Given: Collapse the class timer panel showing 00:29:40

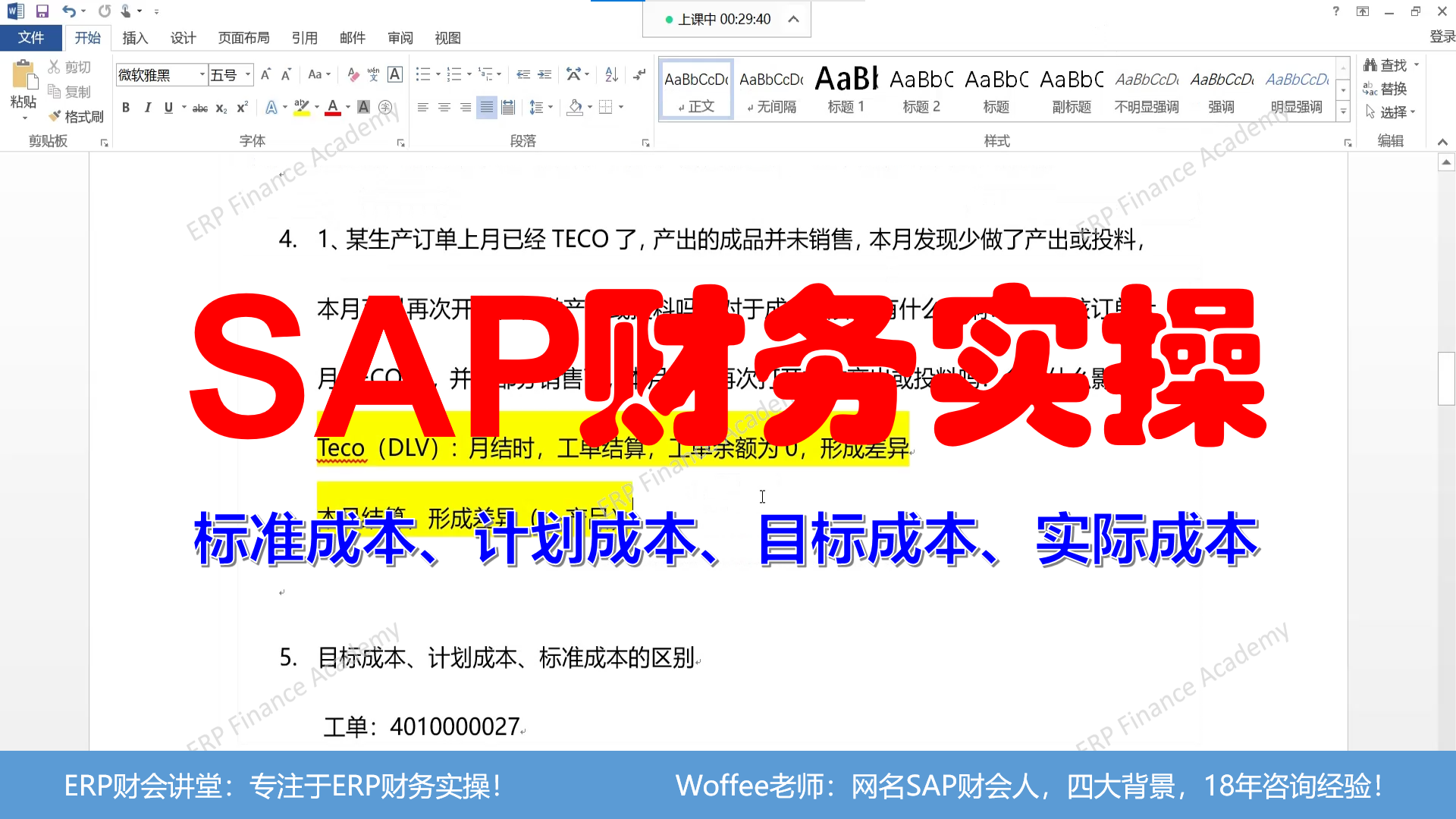Looking at the screenshot, I should pos(794,19).
